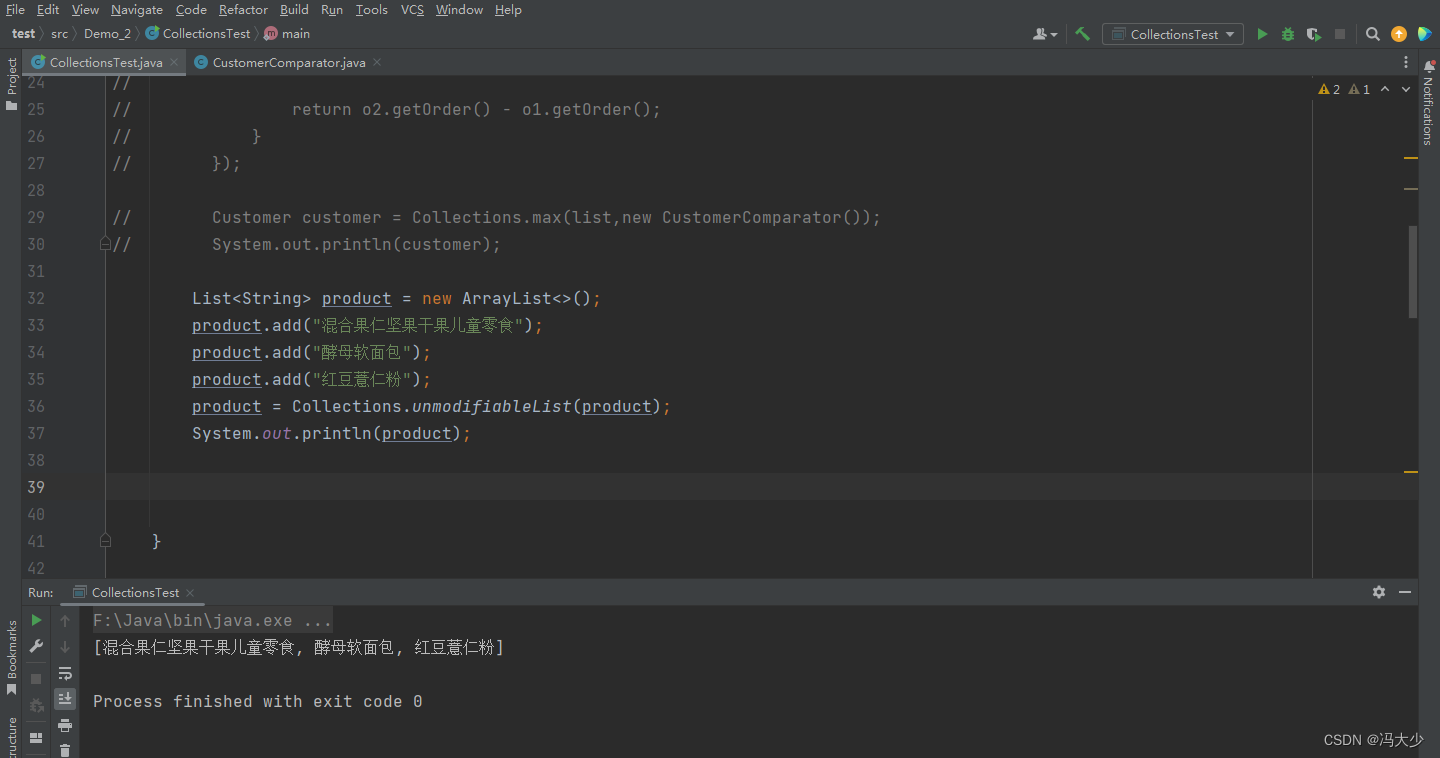Click the restore layout icon in Run panel
Viewport: 1440px width, 758px height.
pyautogui.click(x=36, y=738)
